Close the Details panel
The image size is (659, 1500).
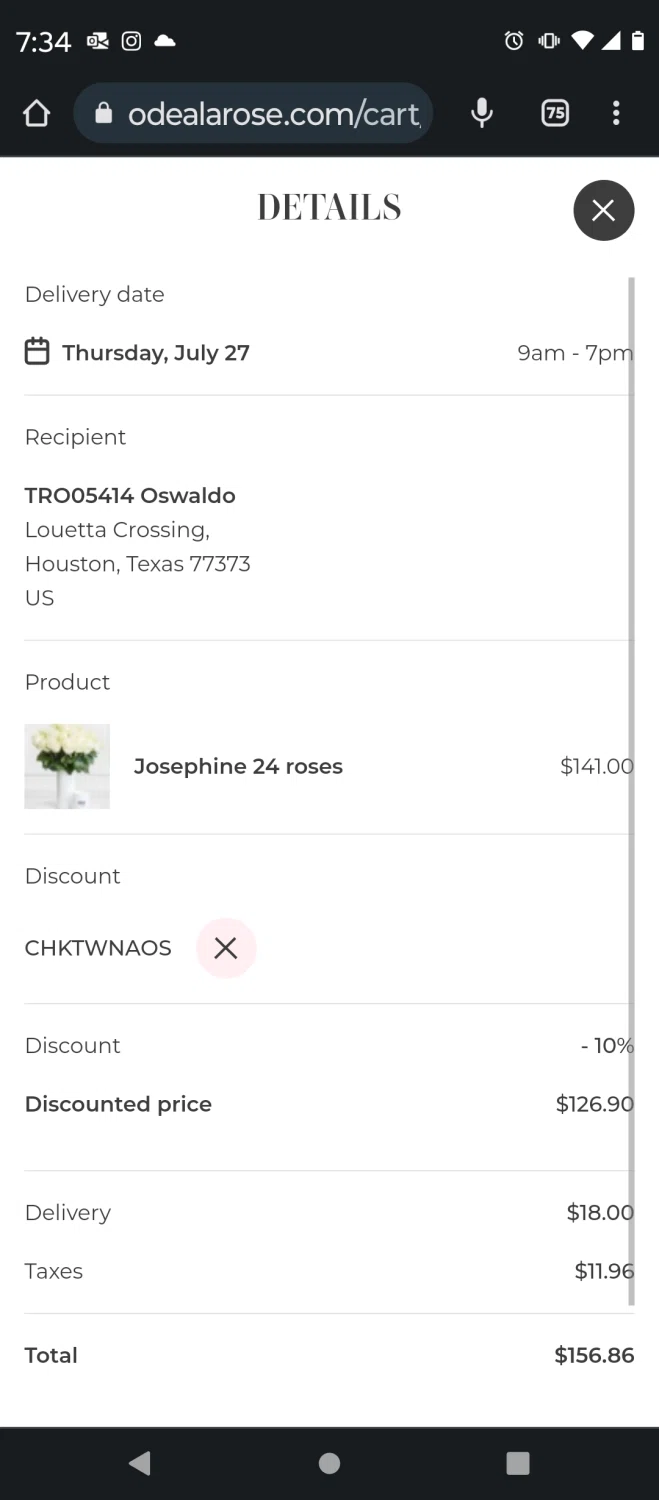(603, 210)
